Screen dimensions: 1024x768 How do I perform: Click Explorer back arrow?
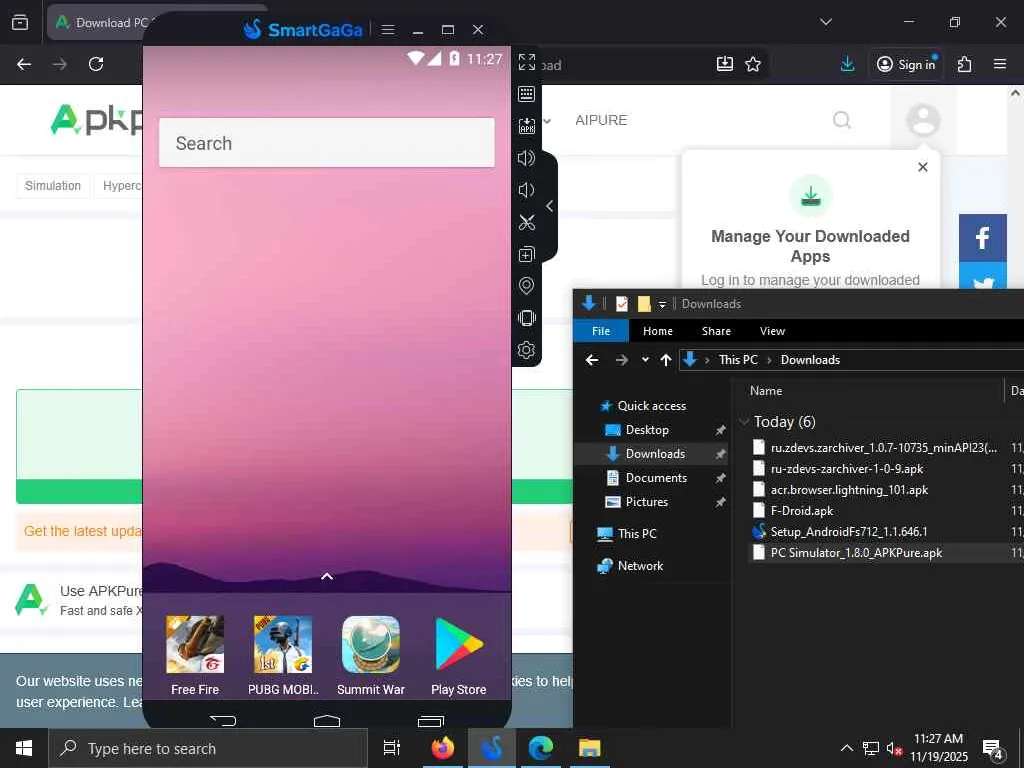(592, 360)
